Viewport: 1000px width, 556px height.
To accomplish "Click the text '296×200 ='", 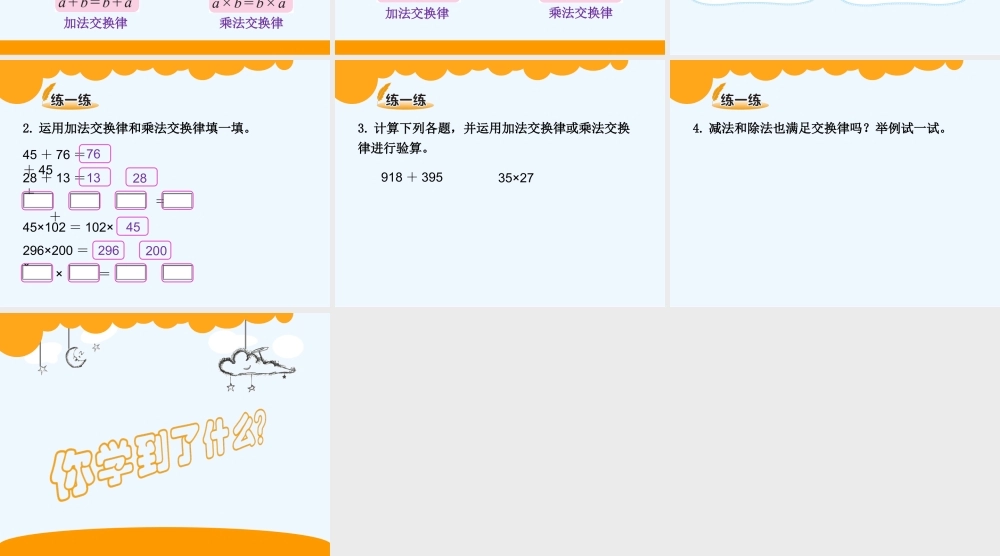I will click(x=55, y=251).
